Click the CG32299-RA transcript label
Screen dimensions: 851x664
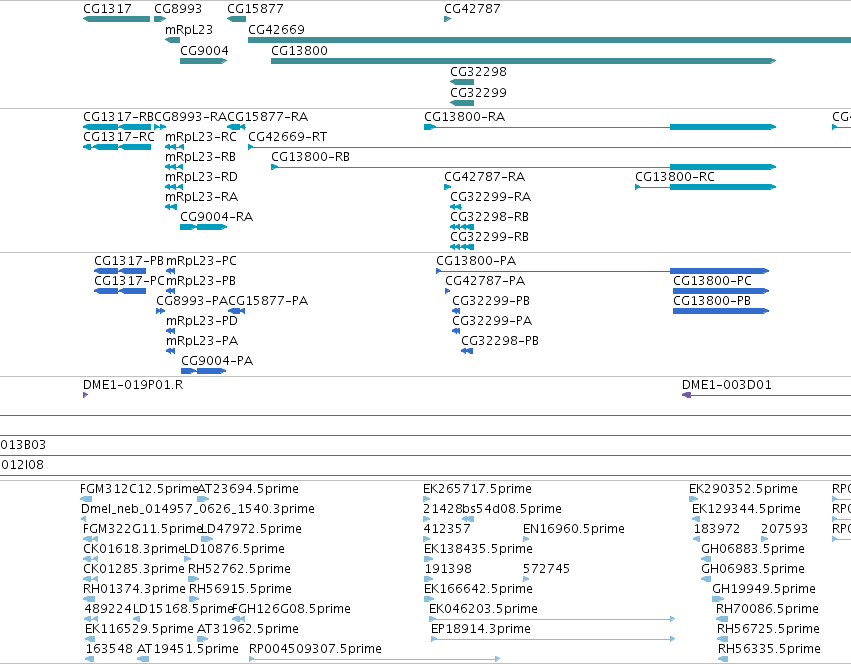[491, 197]
